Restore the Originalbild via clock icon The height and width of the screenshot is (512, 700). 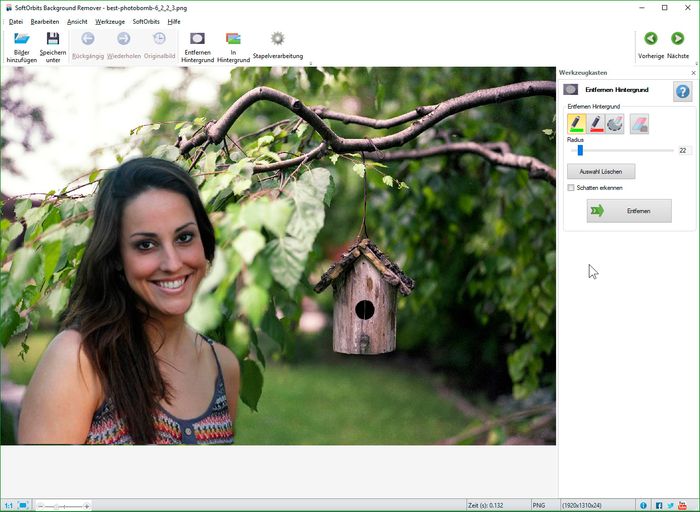pyautogui.click(x=159, y=39)
